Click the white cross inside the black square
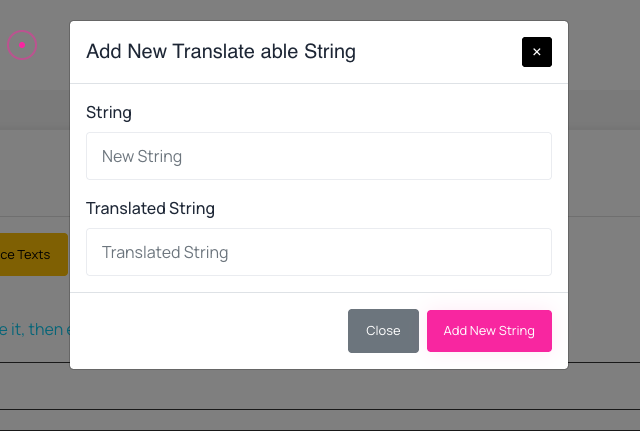640x431 pixels. pyautogui.click(x=537, y=52)
